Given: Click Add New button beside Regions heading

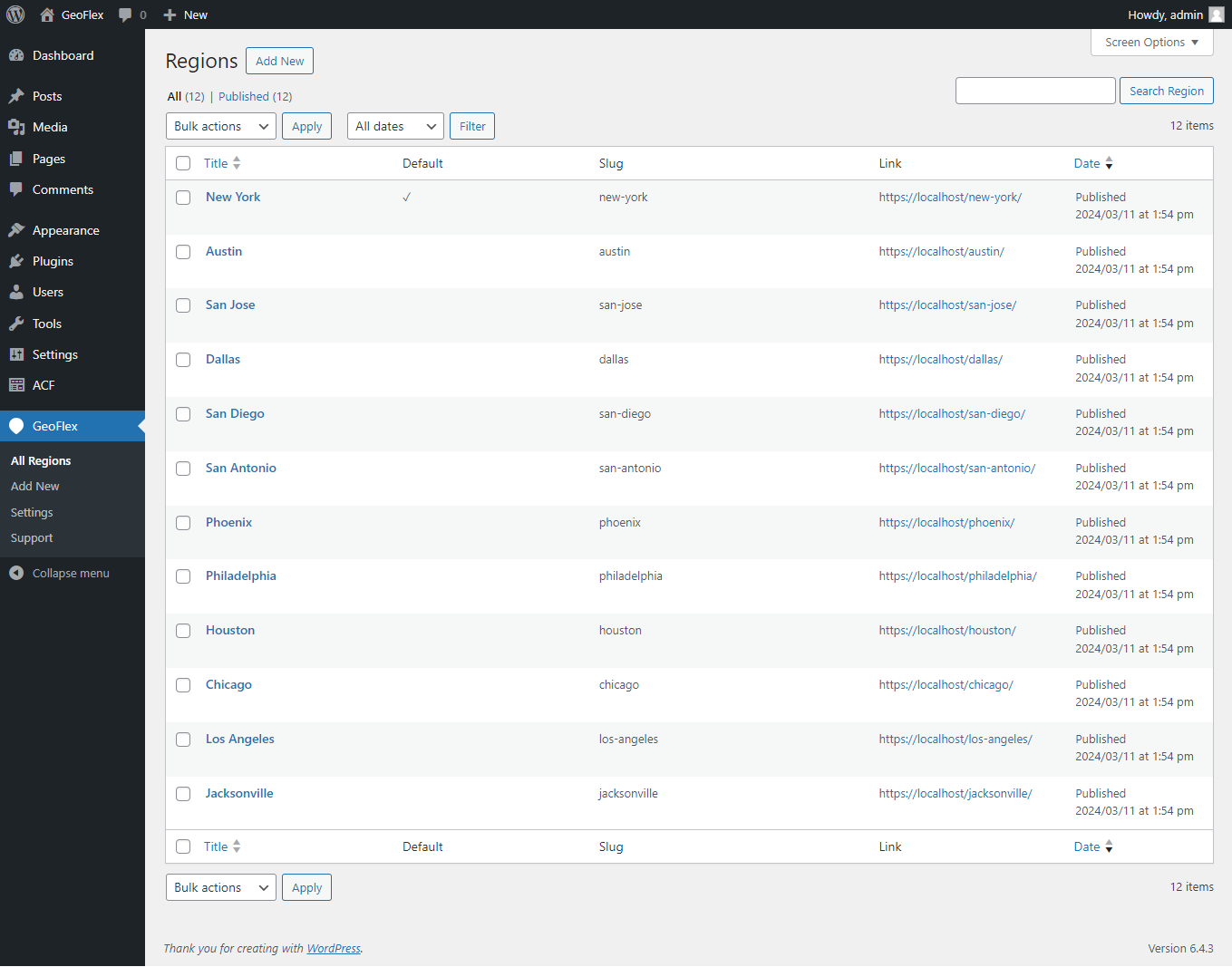Looking at the screenshot, I should [279, 61].
